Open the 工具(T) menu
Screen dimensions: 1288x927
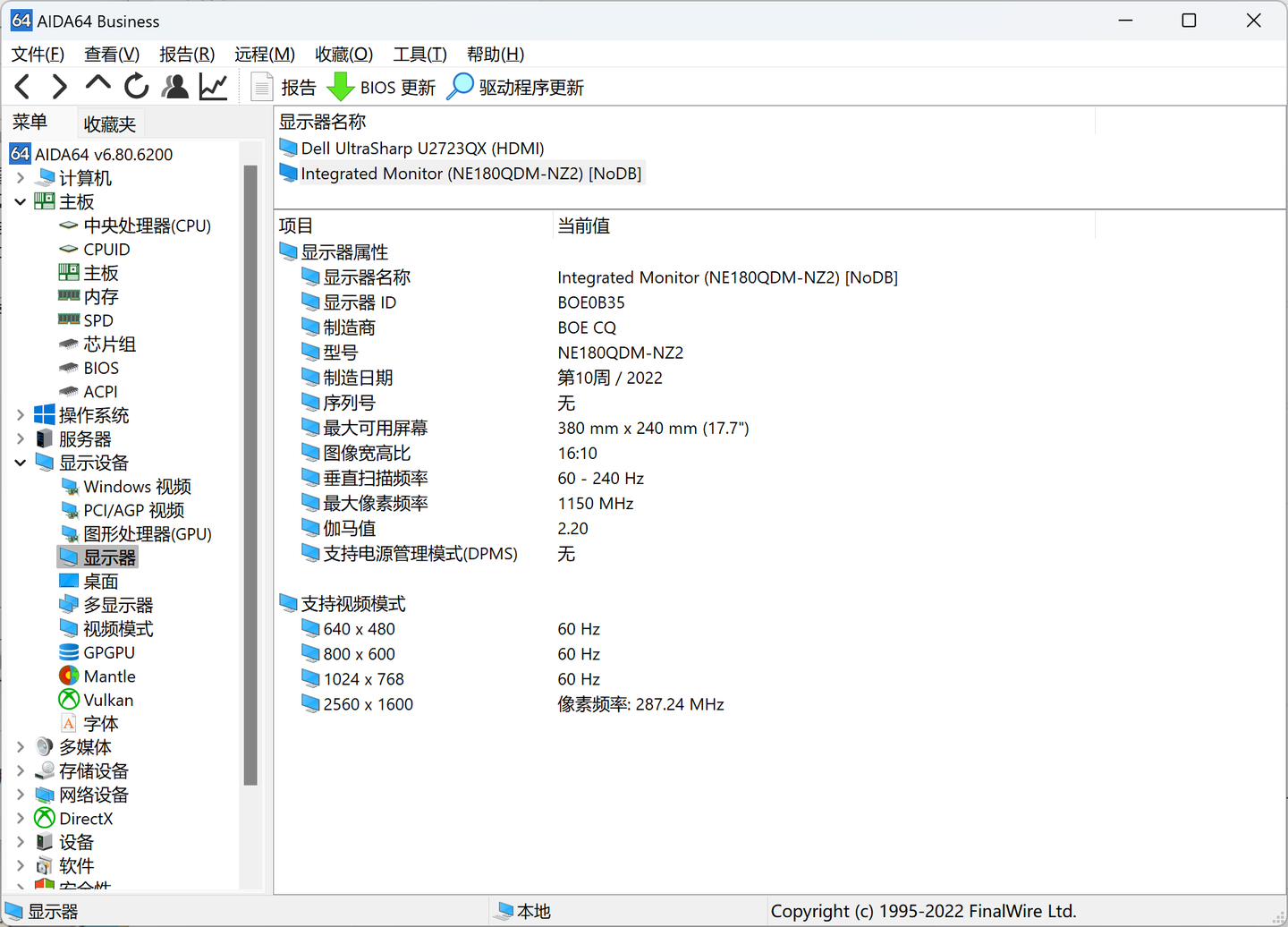pyautogui.click(x=419, y=54)
